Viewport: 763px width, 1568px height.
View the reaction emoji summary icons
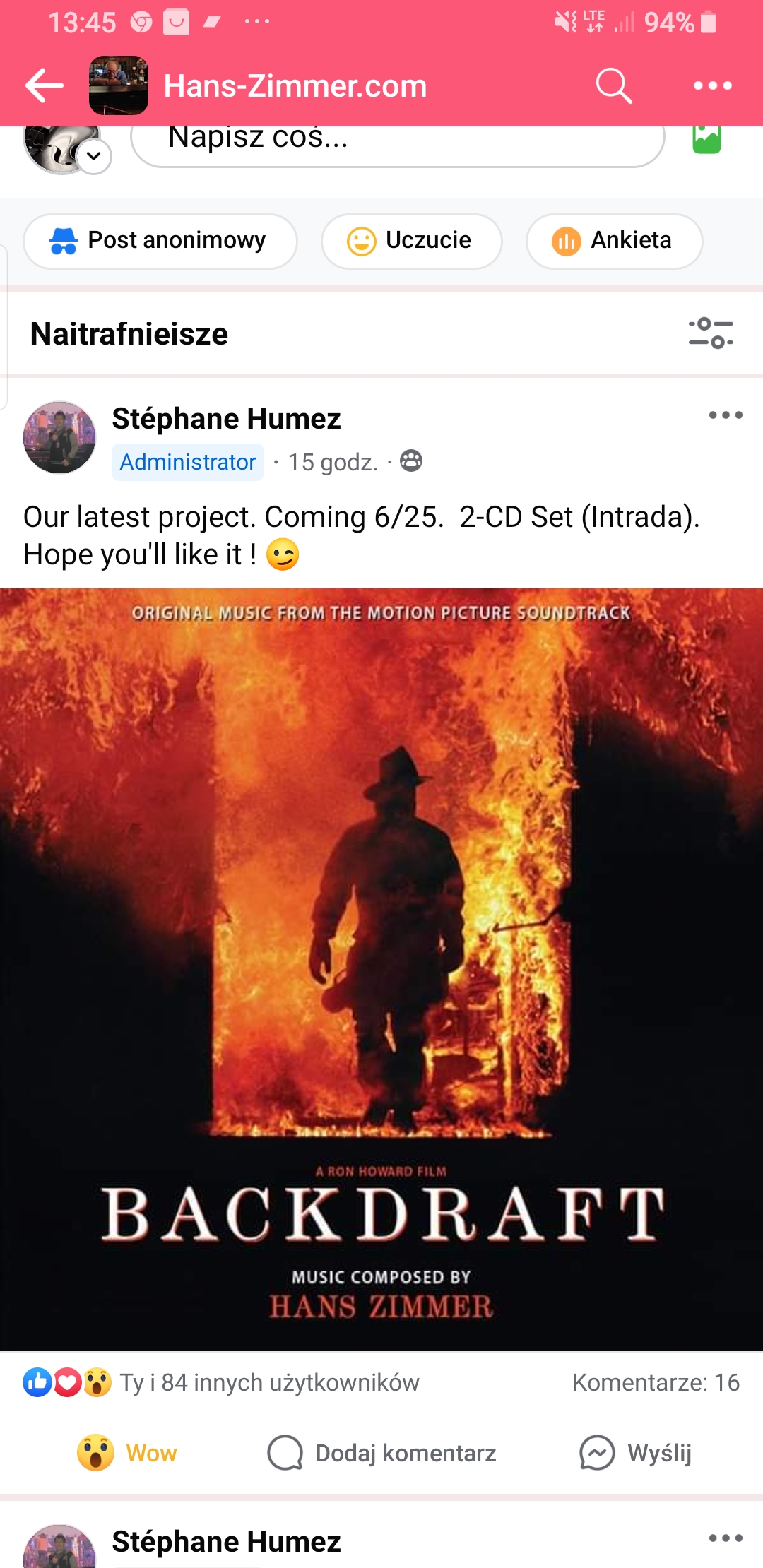pyautogui.click(x=67, y=1382)
